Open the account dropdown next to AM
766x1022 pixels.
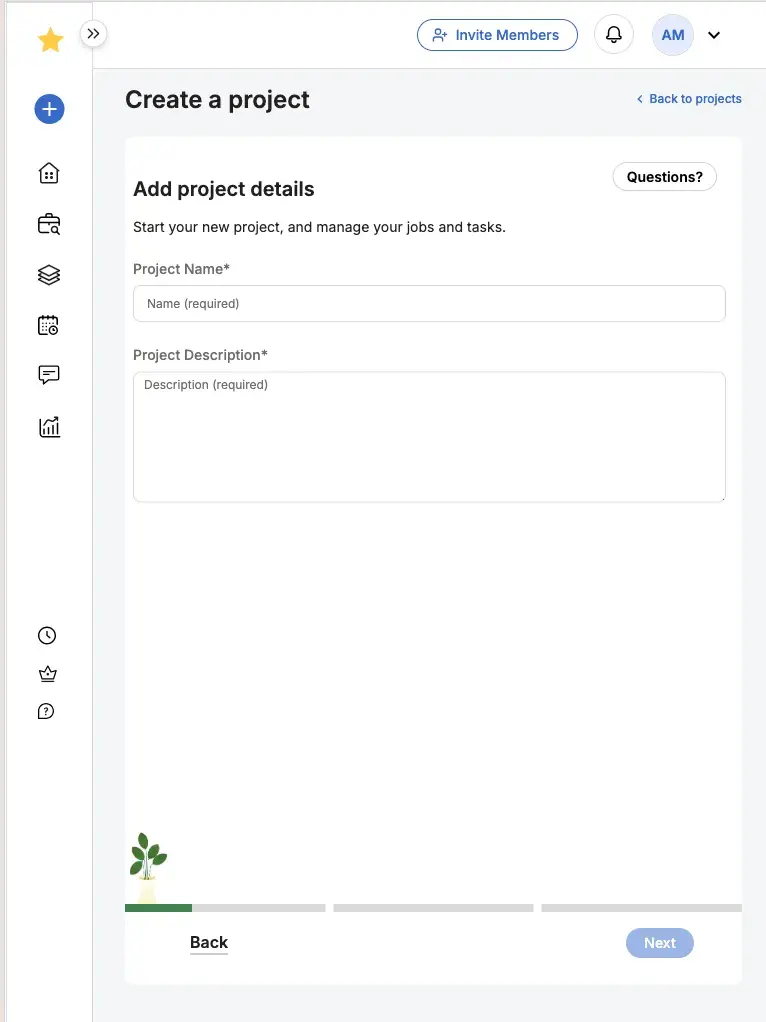coord(714,35)
